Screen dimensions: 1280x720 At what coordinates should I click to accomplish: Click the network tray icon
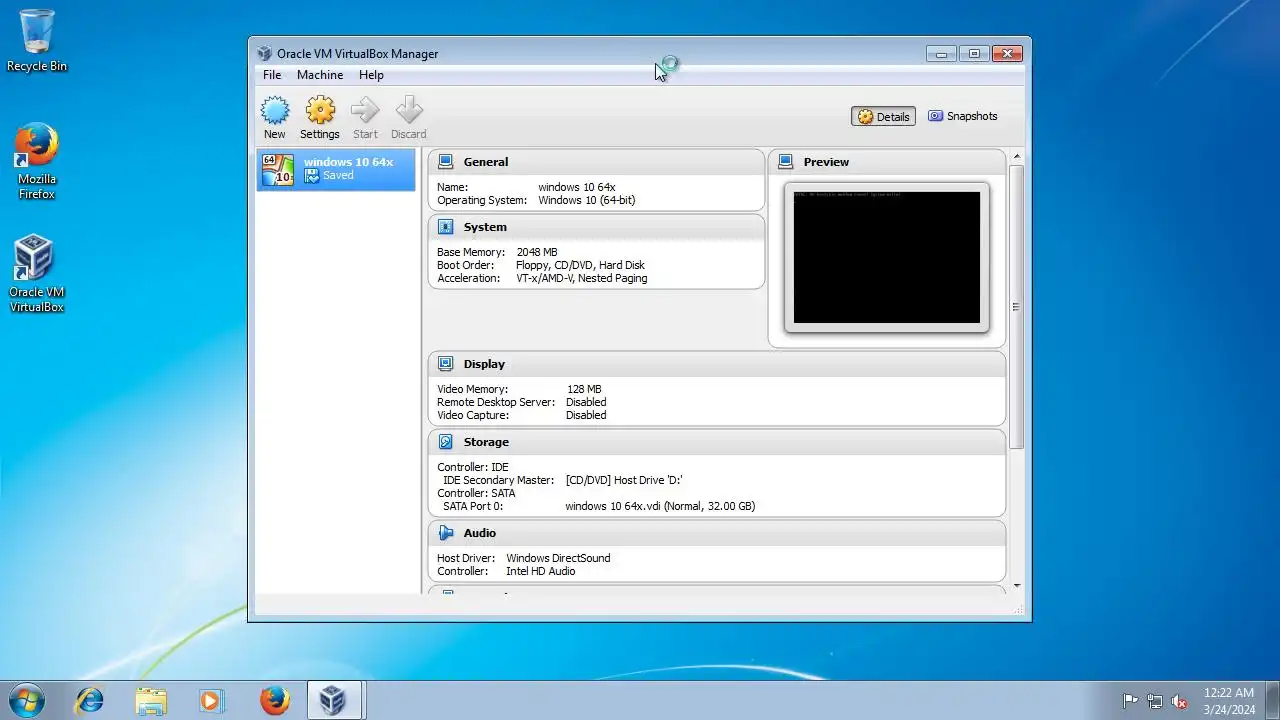(1155, 701)
